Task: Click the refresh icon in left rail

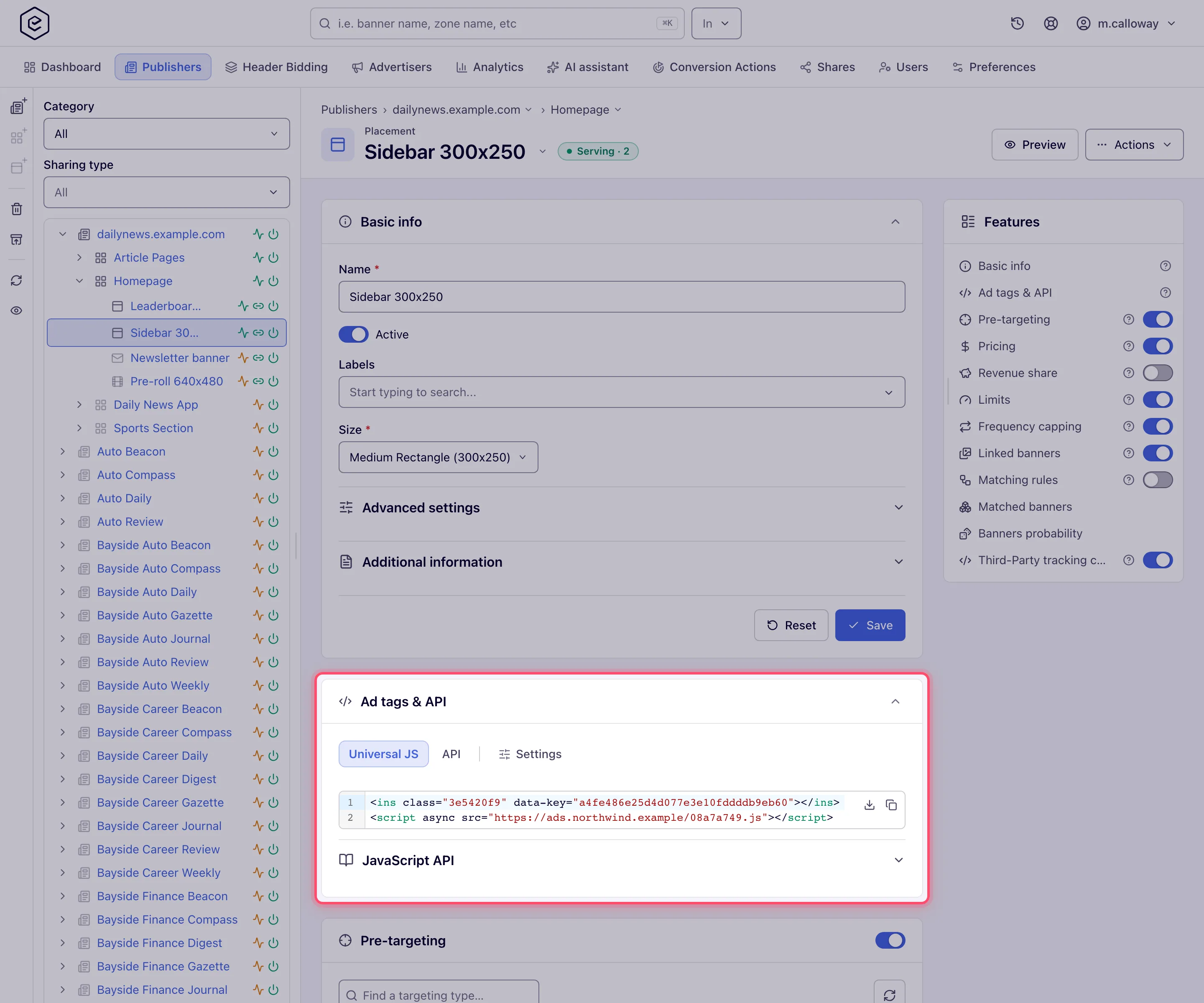Action: tap(17, 280)
